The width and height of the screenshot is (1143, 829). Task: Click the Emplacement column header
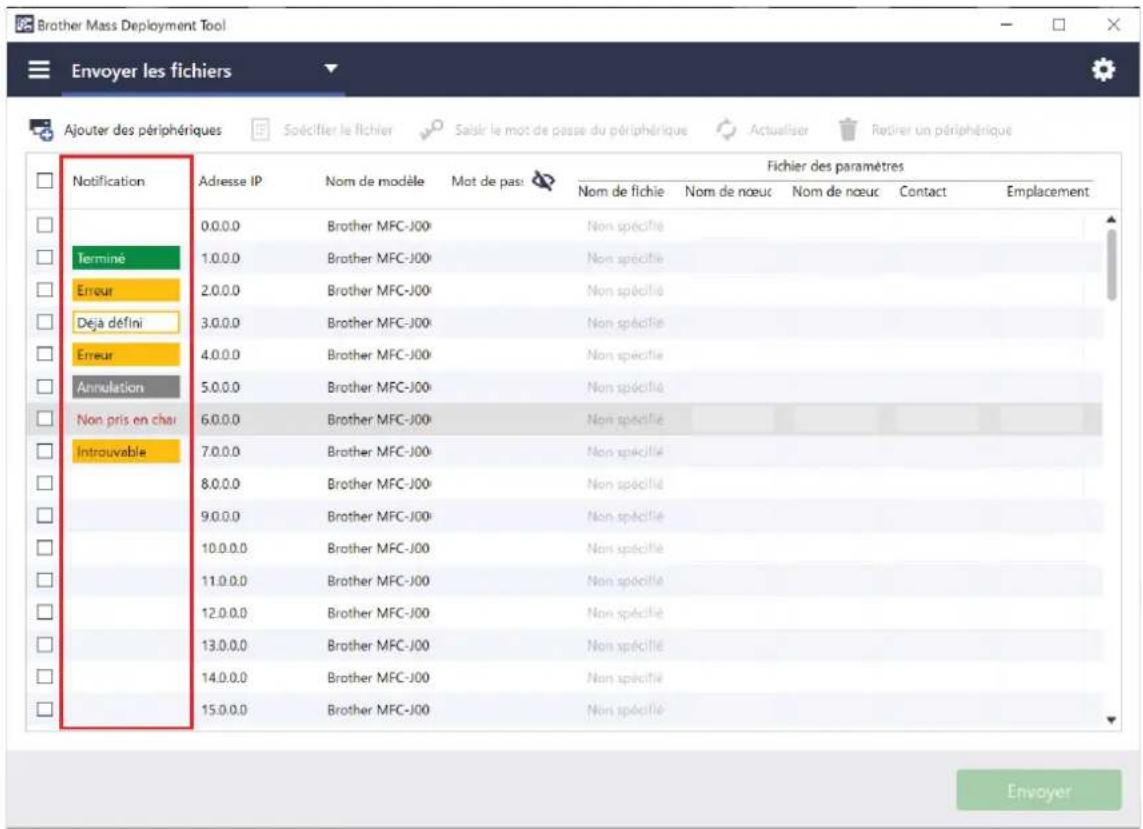click(1048, 191)
